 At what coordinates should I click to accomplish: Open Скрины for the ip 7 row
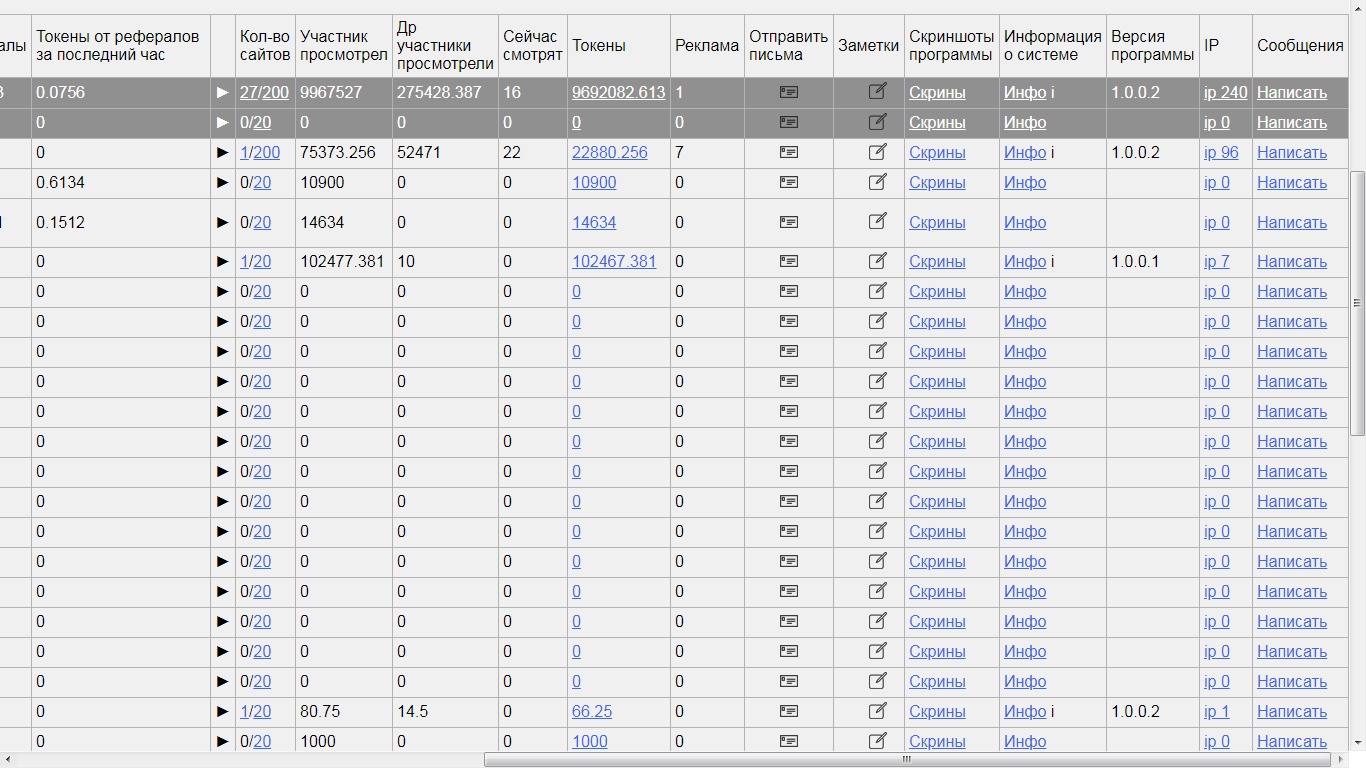[937, 261]
